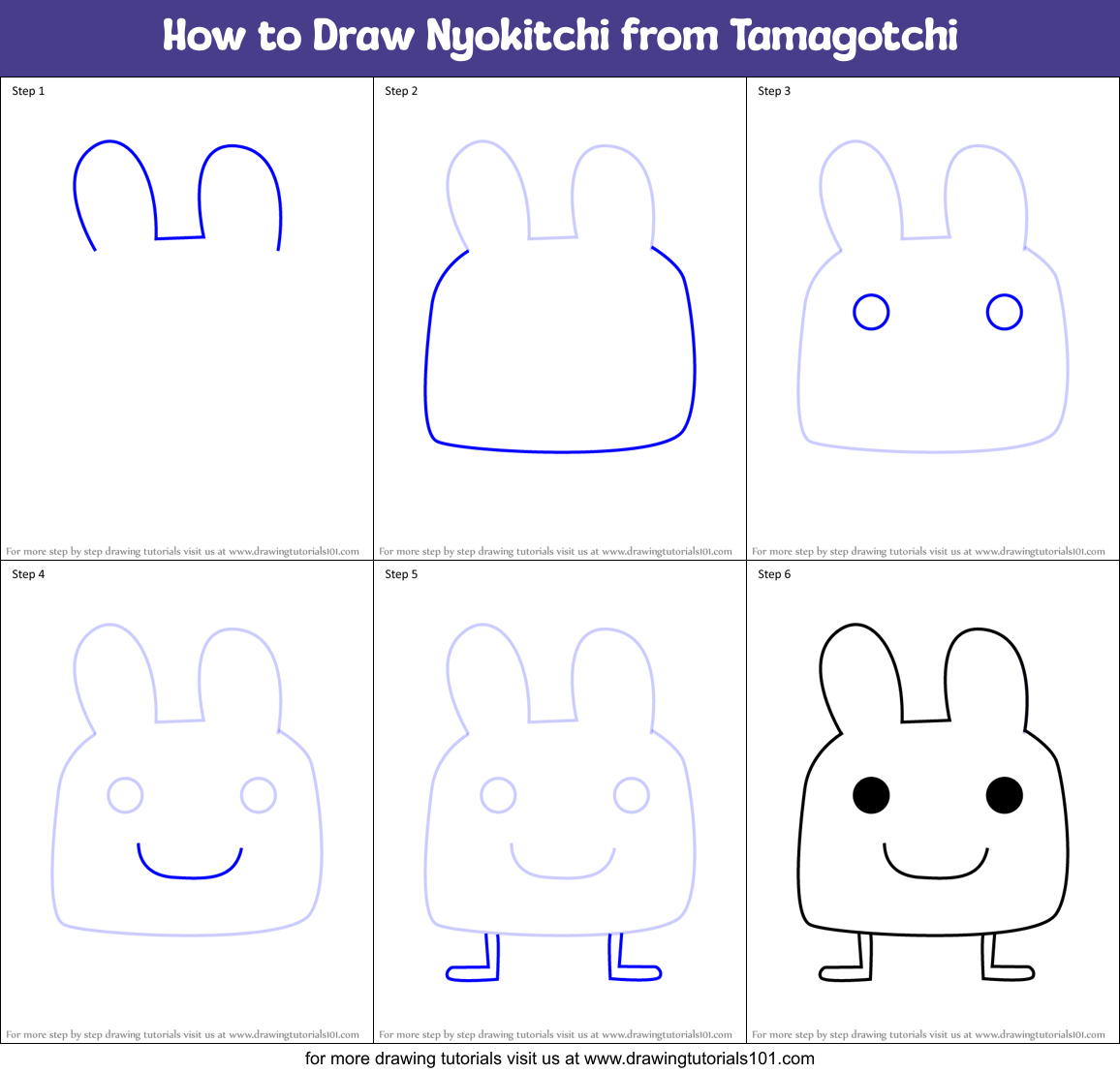Click the Step 2 label text

pos(400,91)
